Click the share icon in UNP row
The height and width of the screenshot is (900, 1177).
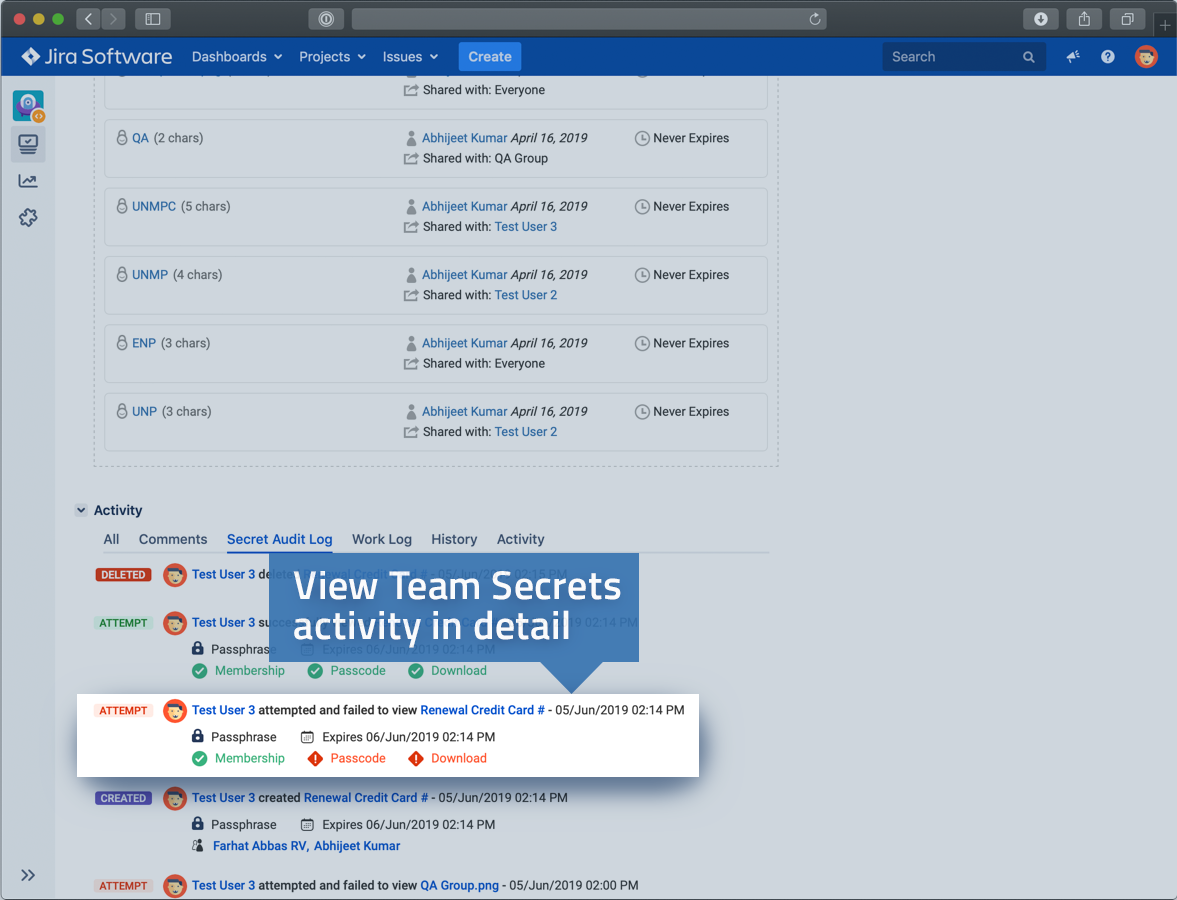pyautogui.click(x=411, y=432)
